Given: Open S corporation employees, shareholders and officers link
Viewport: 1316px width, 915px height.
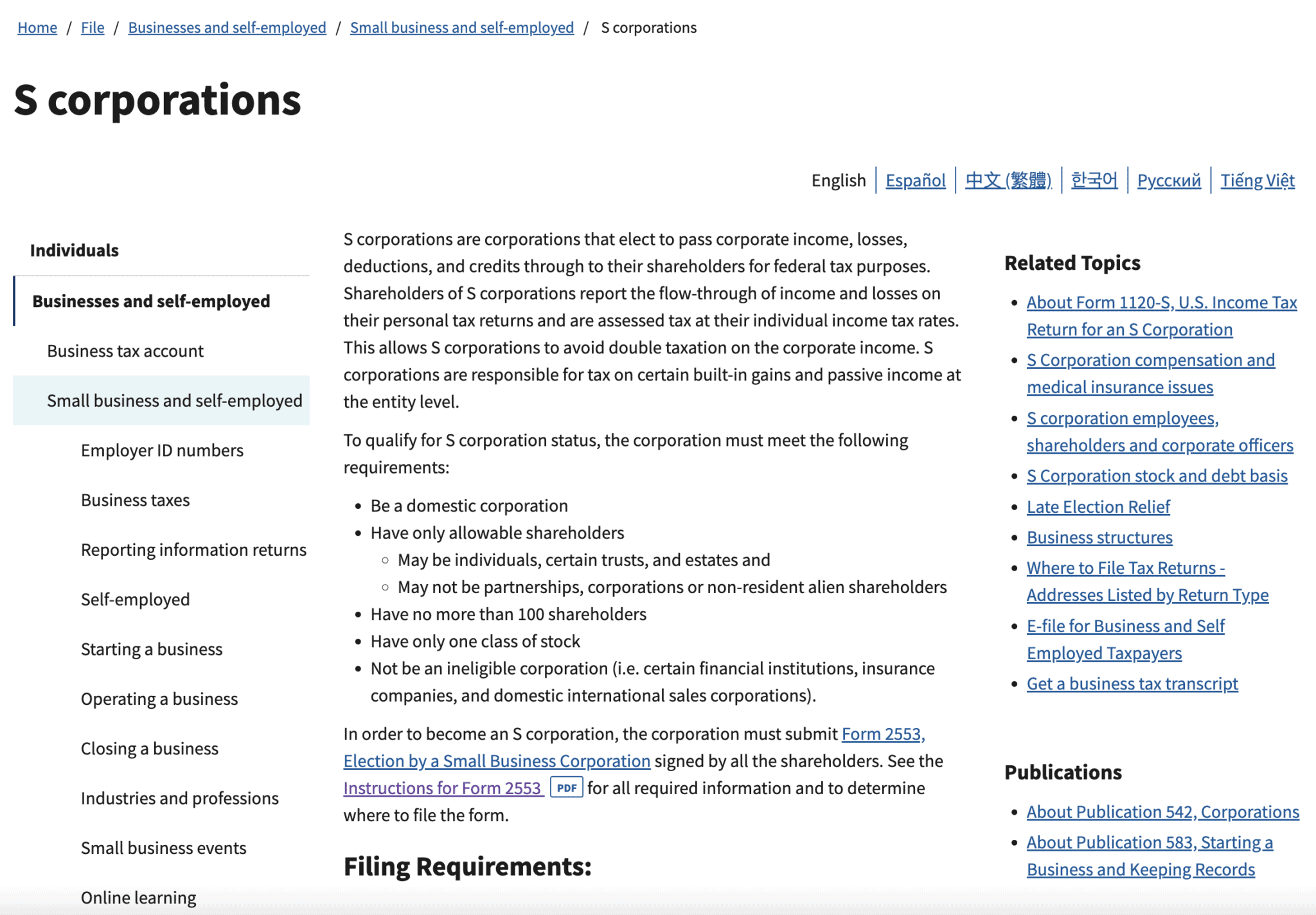Looking at the screenshot, I should pyautogui.click(x=1160, y=431).
